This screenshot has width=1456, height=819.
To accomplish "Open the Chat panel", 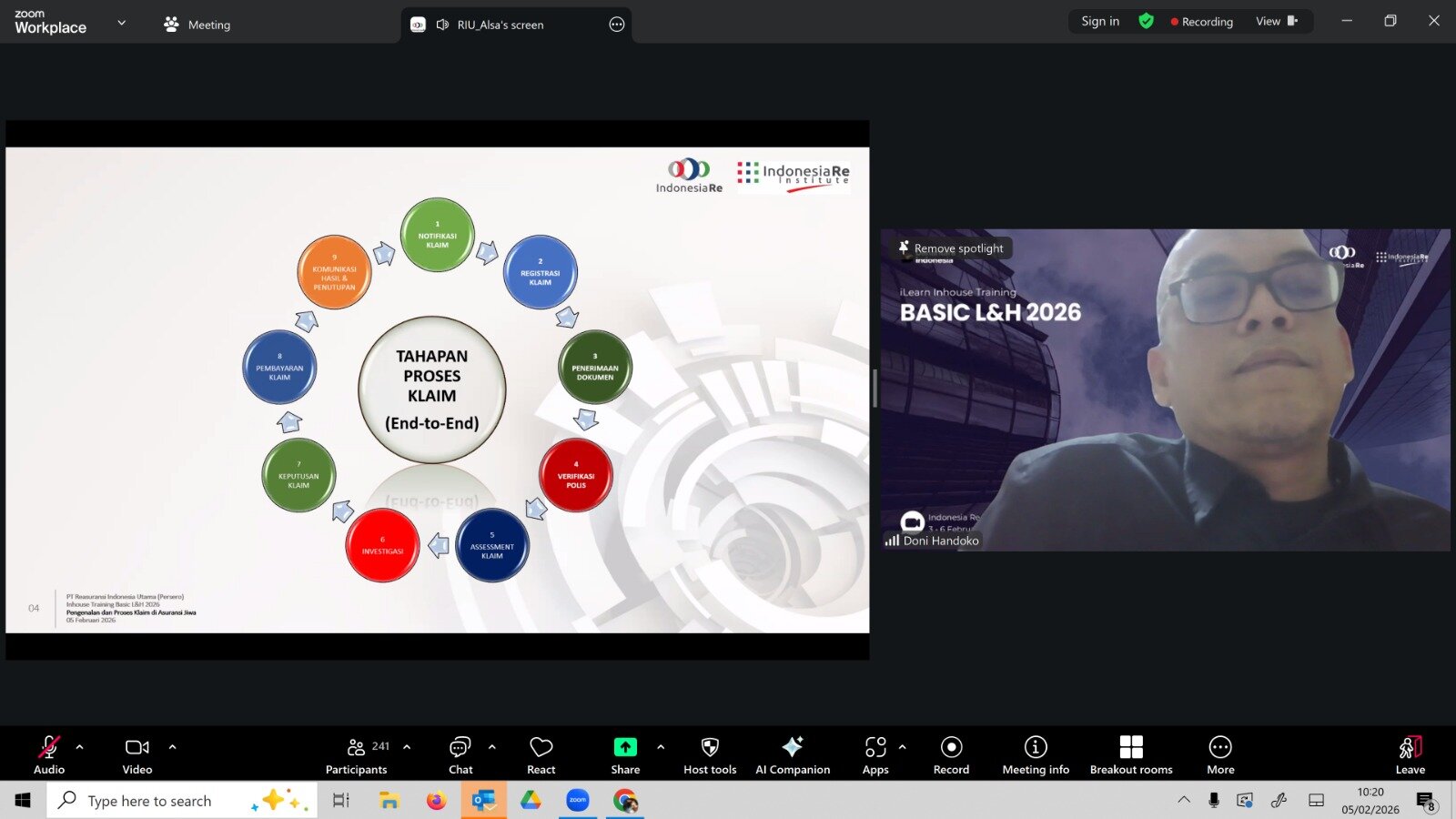I will [460, 755].
